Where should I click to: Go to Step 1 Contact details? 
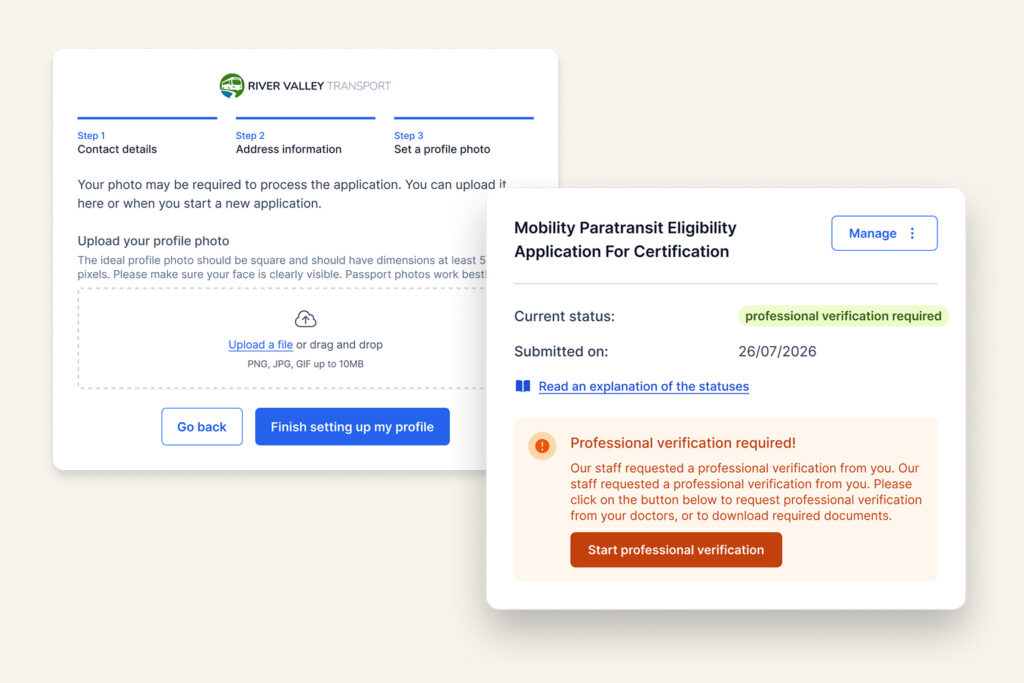117,143
